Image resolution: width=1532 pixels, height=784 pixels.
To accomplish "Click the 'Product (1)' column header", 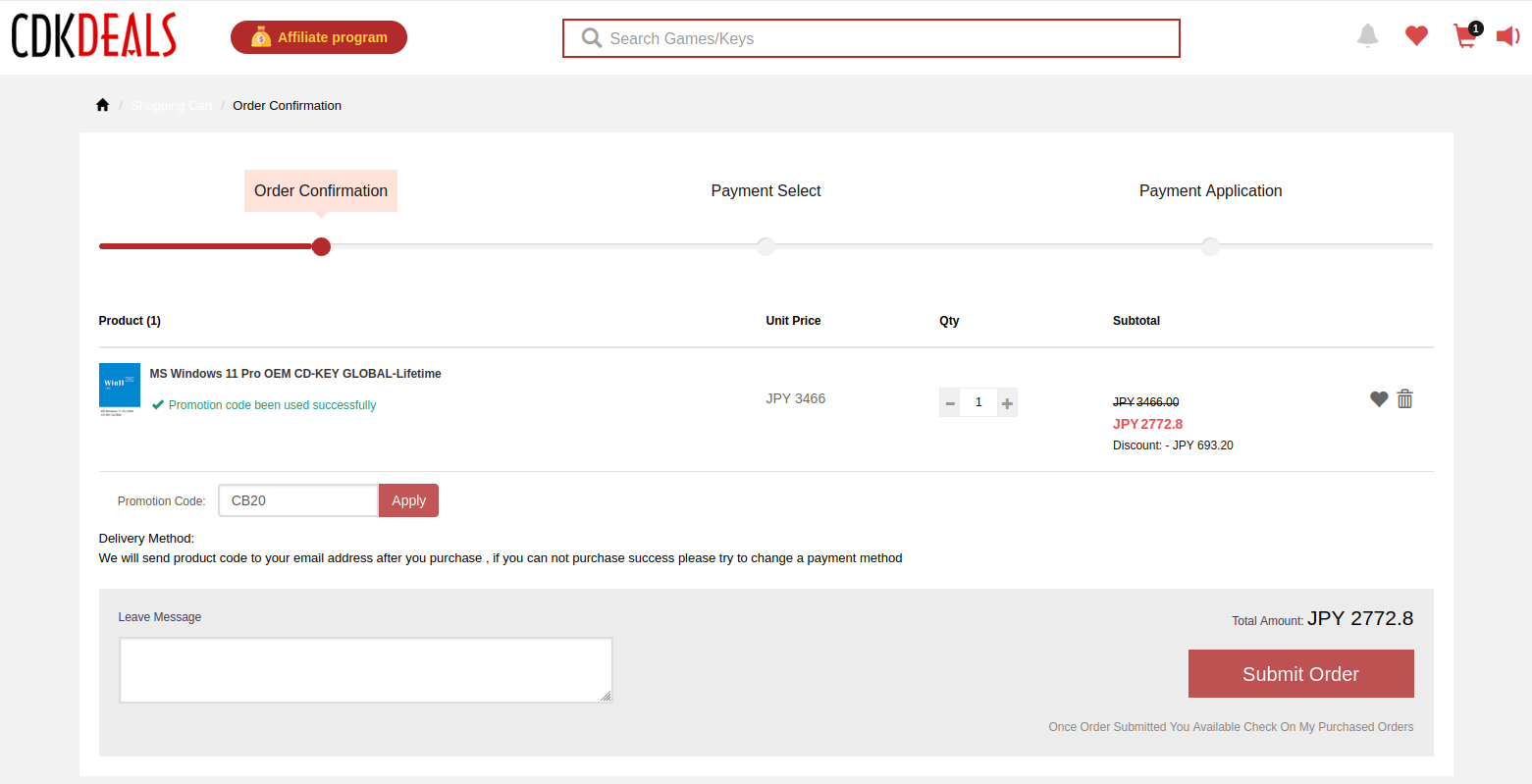I will (130, 321).
